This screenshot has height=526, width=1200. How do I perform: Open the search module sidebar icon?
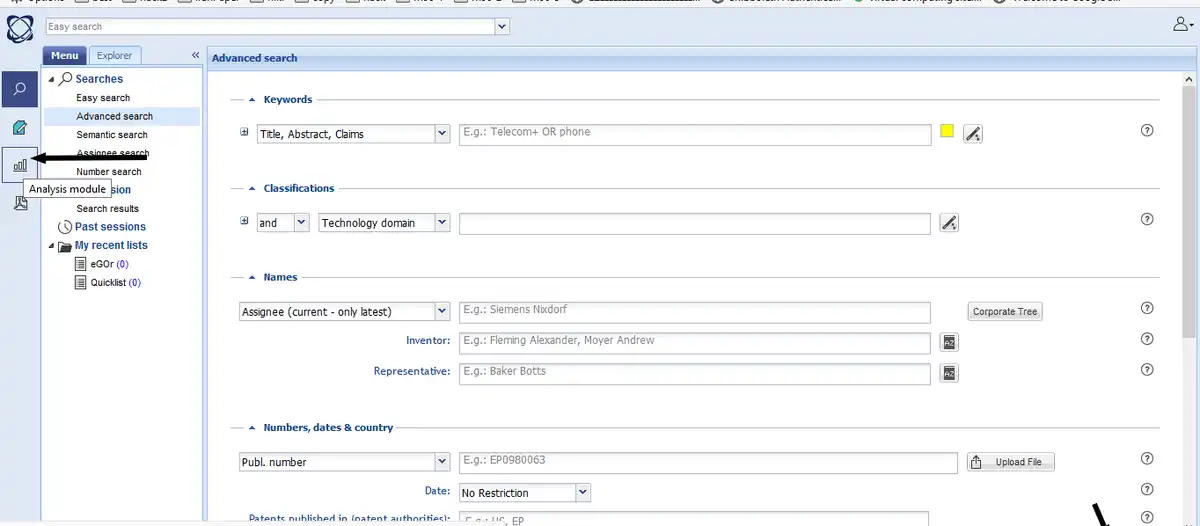[20, 89]
